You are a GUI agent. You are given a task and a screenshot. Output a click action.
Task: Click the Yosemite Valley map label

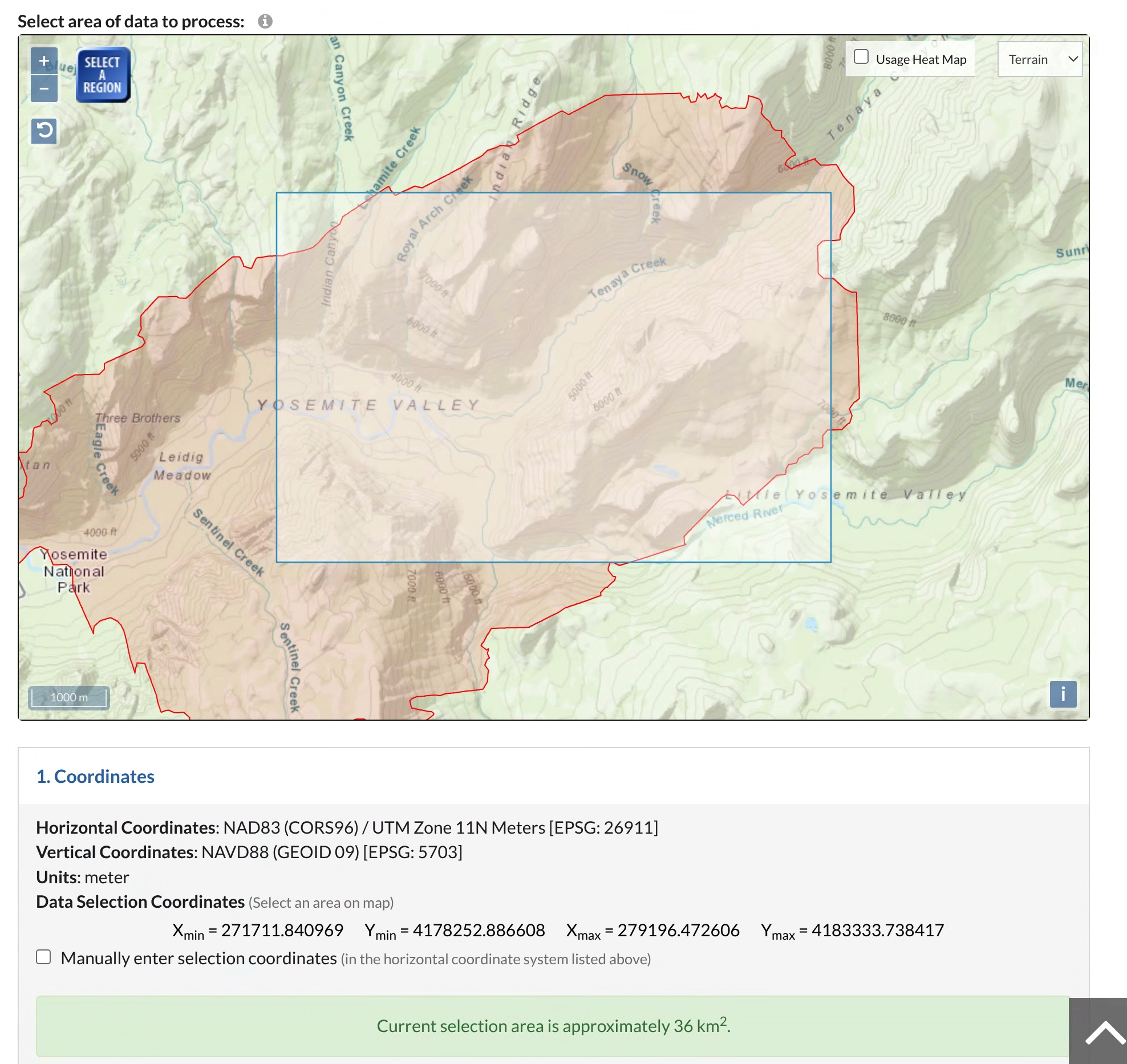pyautogui.click(x=368, y=405)
